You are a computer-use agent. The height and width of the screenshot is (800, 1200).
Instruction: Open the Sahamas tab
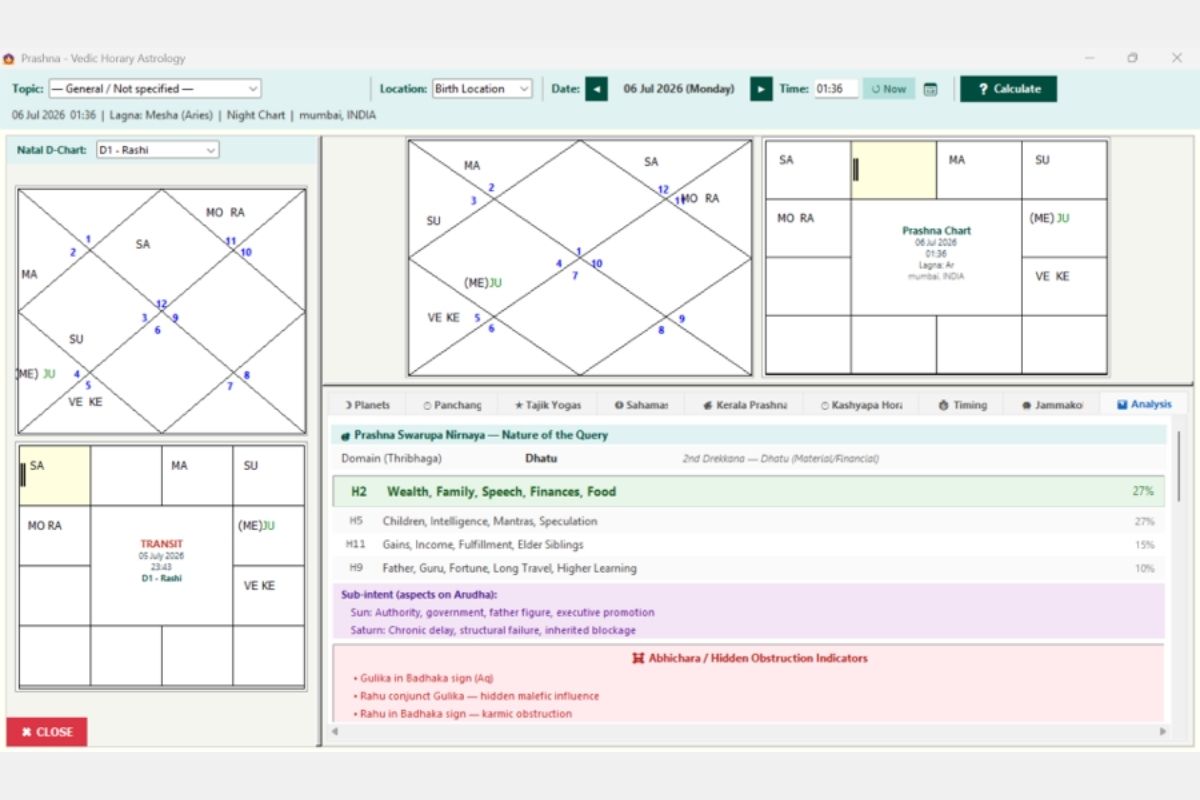[x=641, y=405]
